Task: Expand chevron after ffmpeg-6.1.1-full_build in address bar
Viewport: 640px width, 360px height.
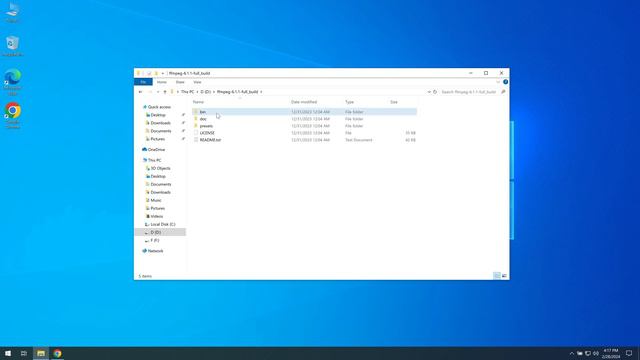Action: click(261, 92)
